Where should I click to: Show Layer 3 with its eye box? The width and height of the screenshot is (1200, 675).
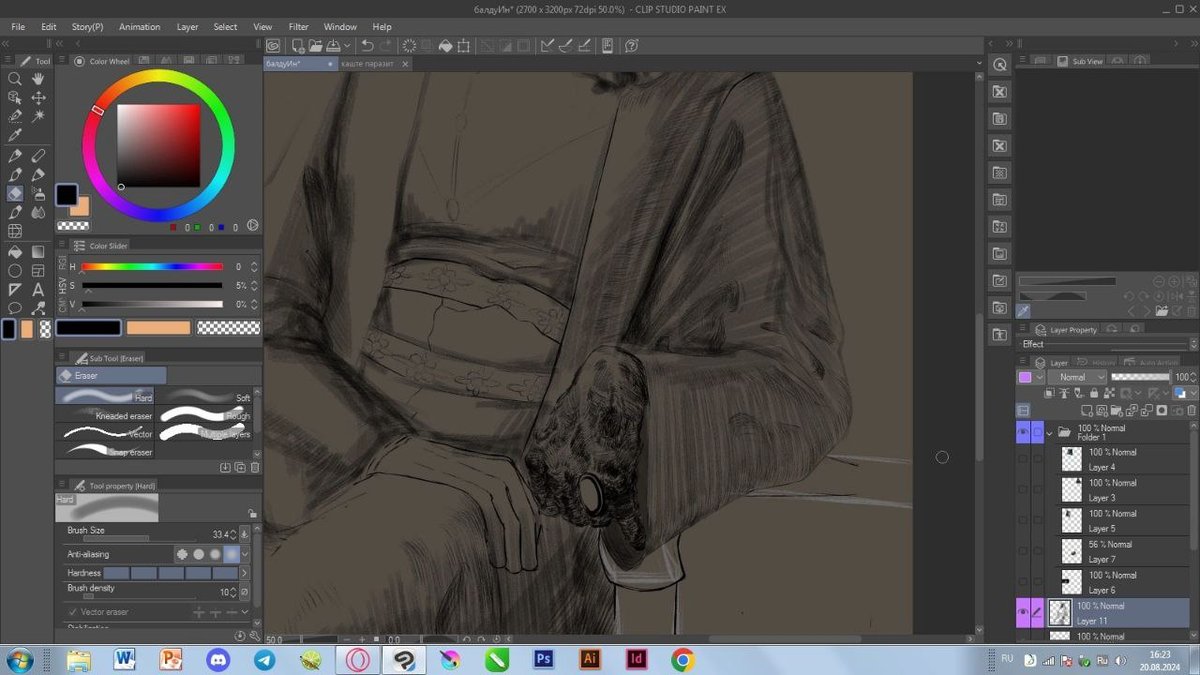click(x=1022, y=490)
